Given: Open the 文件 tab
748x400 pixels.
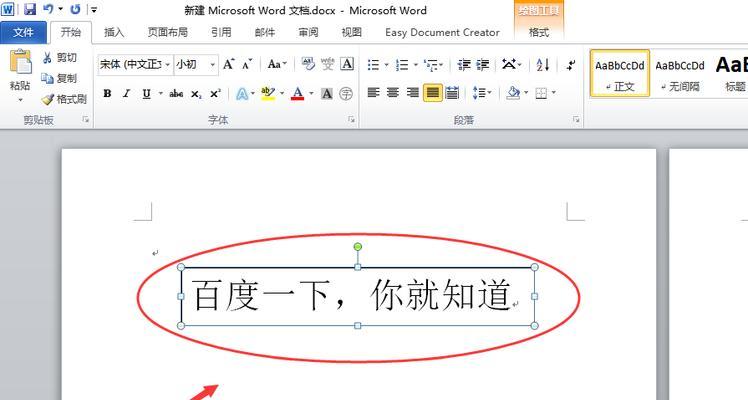Looking at the screenshot, I should pos(23,32).
